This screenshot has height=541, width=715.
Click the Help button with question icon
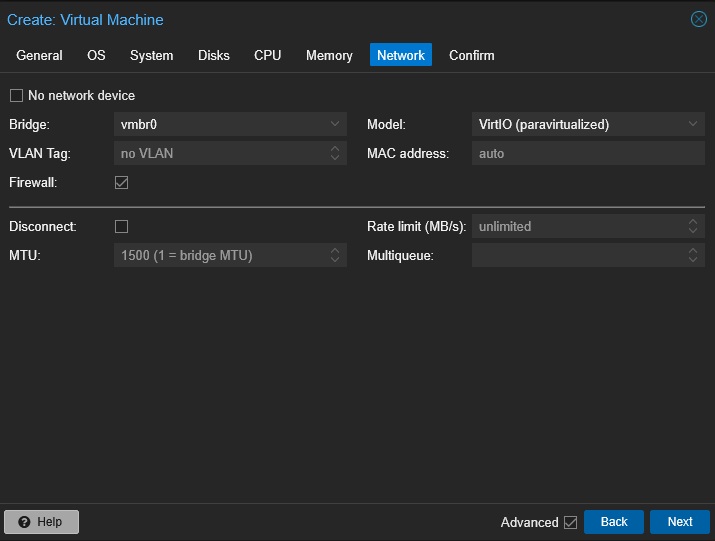pos(41,522)
